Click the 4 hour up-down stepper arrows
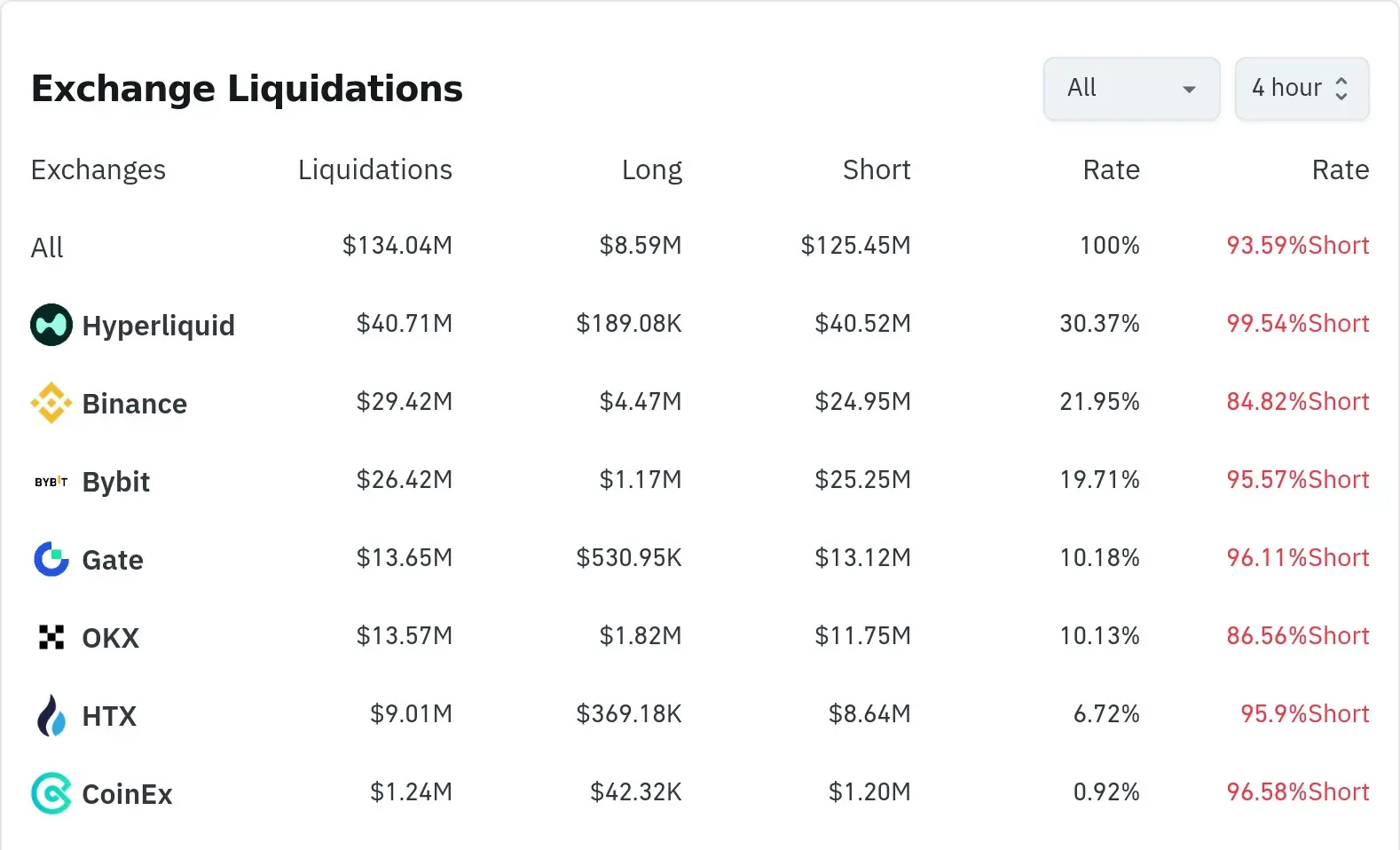 [x=1341, y=89]
